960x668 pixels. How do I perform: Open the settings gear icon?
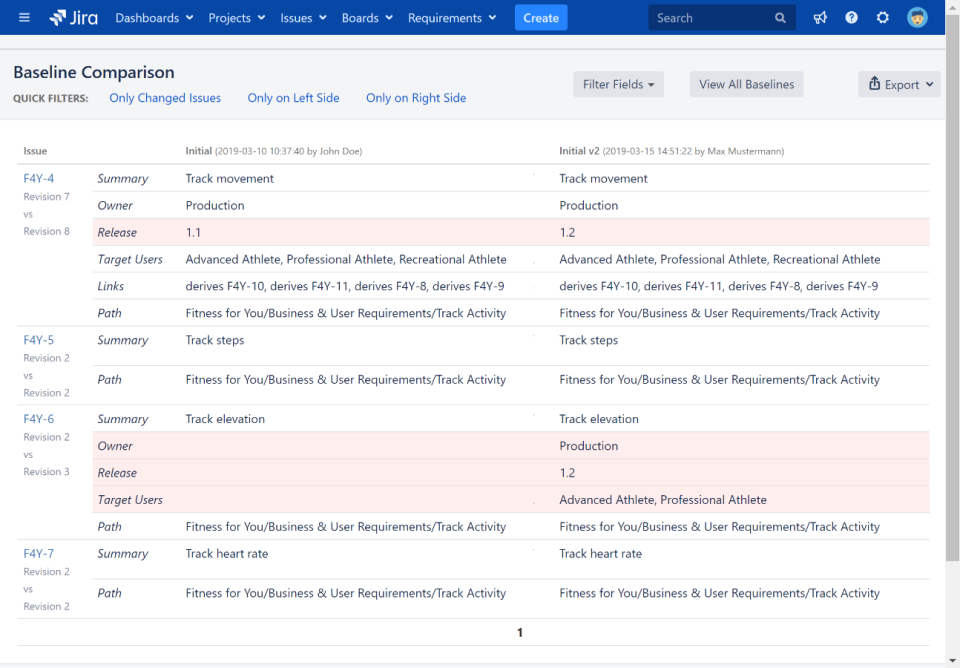(882, 17)
